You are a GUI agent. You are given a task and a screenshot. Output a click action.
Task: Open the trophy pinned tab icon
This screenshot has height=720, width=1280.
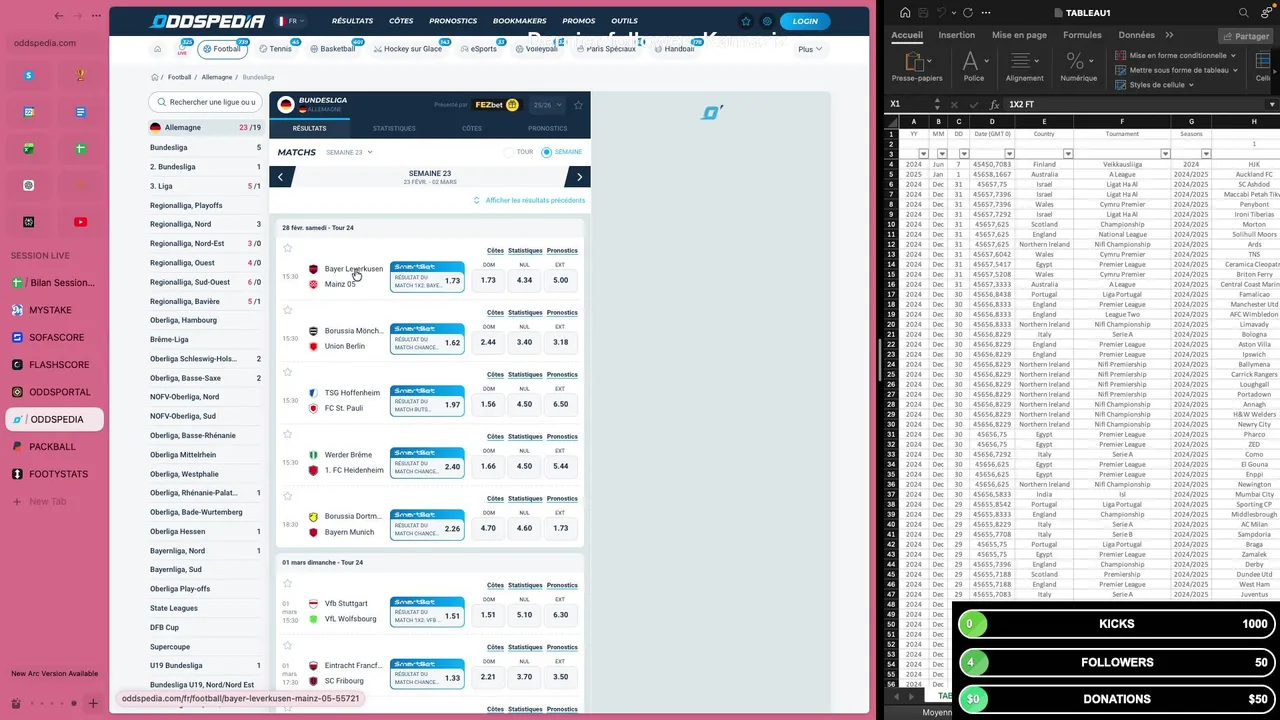tap(81, 75)
